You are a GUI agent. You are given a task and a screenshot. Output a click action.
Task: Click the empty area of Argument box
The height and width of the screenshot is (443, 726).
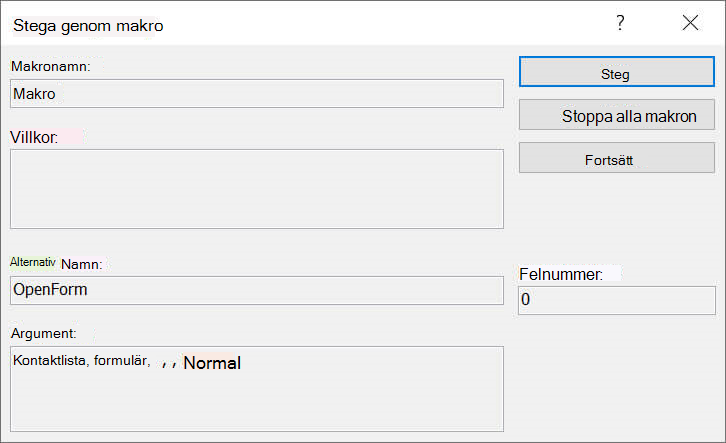(x=257, y=400)
